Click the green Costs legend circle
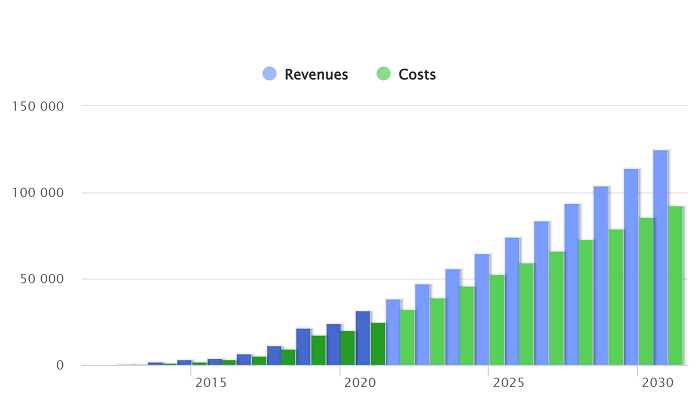 click(x=383, y=74)
